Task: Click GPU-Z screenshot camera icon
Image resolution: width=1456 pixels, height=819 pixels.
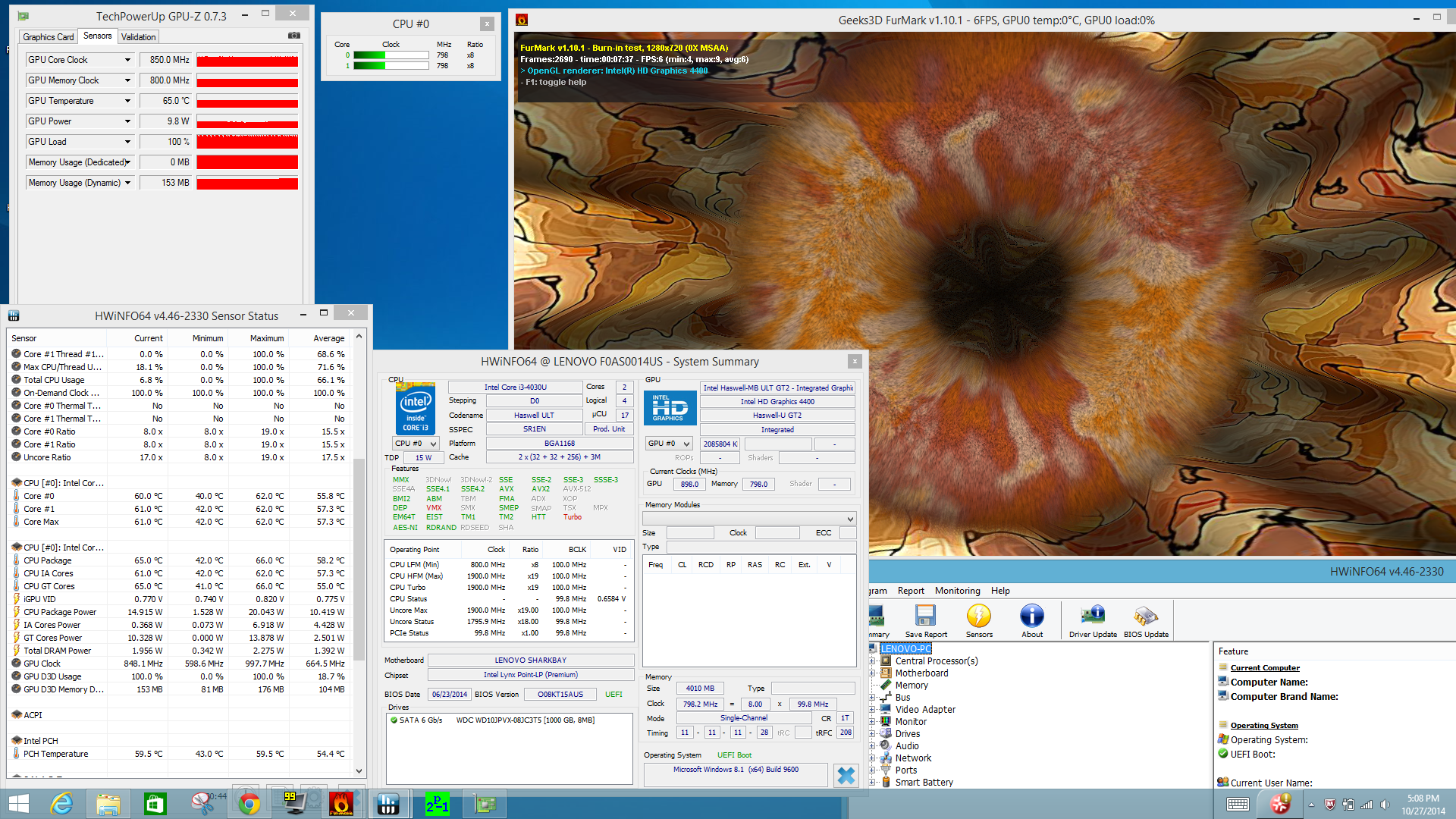Action: tap(294, 36)
